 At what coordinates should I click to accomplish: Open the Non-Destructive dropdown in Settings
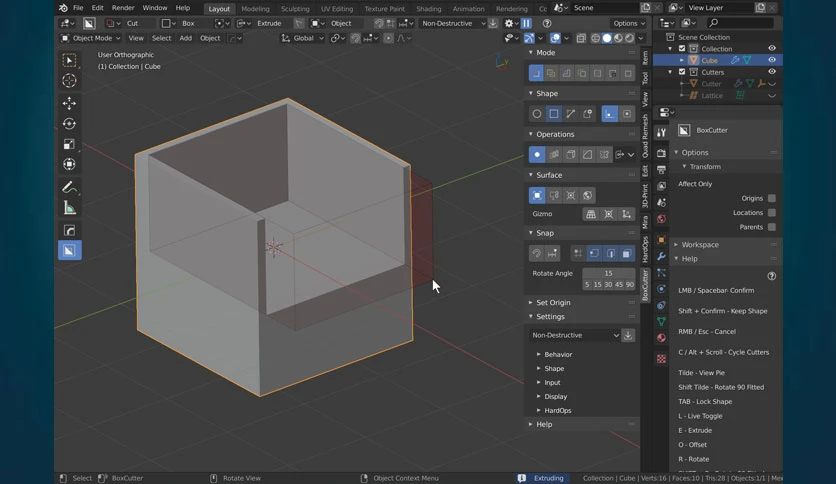point(575,335)
